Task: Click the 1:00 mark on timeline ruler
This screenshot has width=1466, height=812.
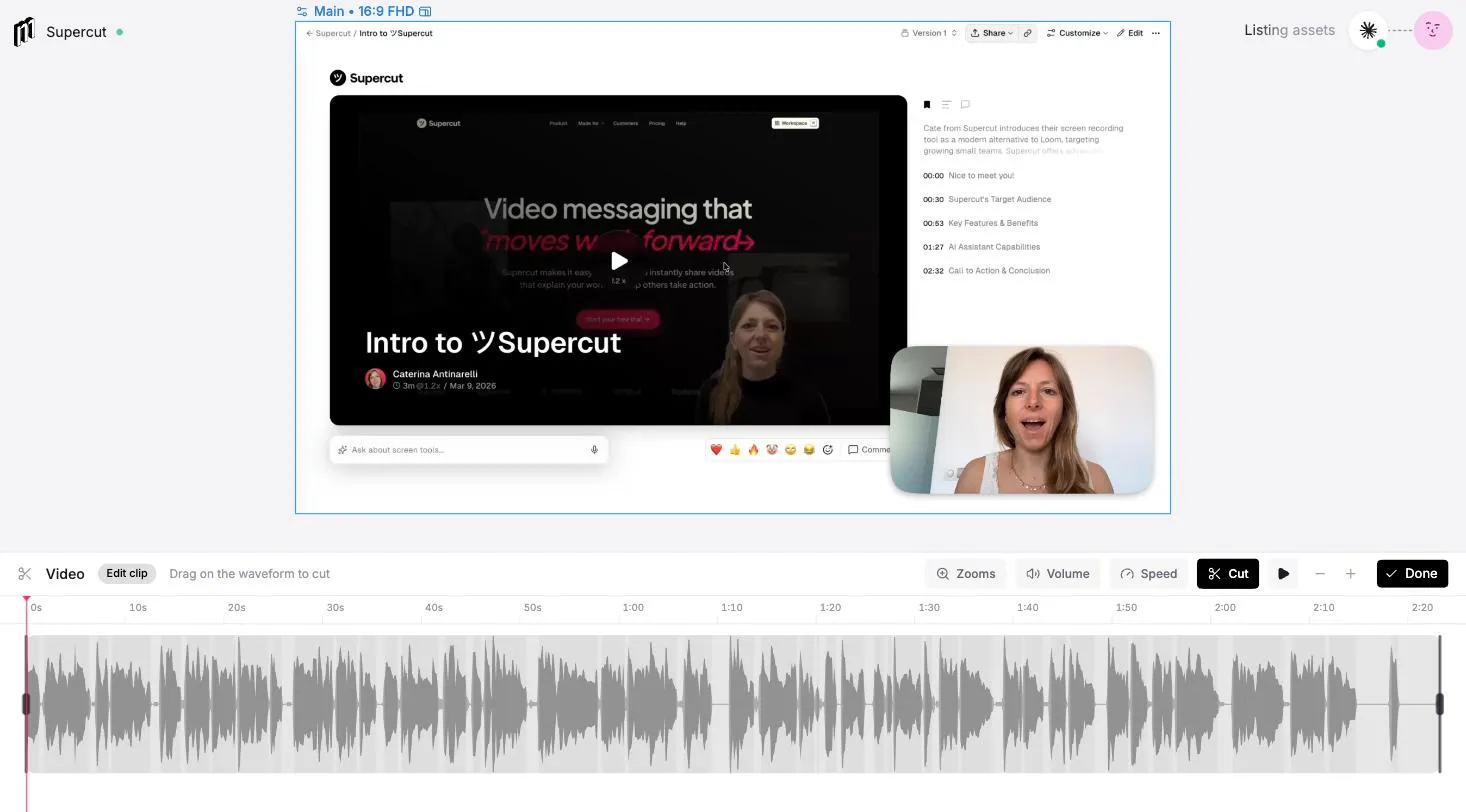Action: (633, 607)
